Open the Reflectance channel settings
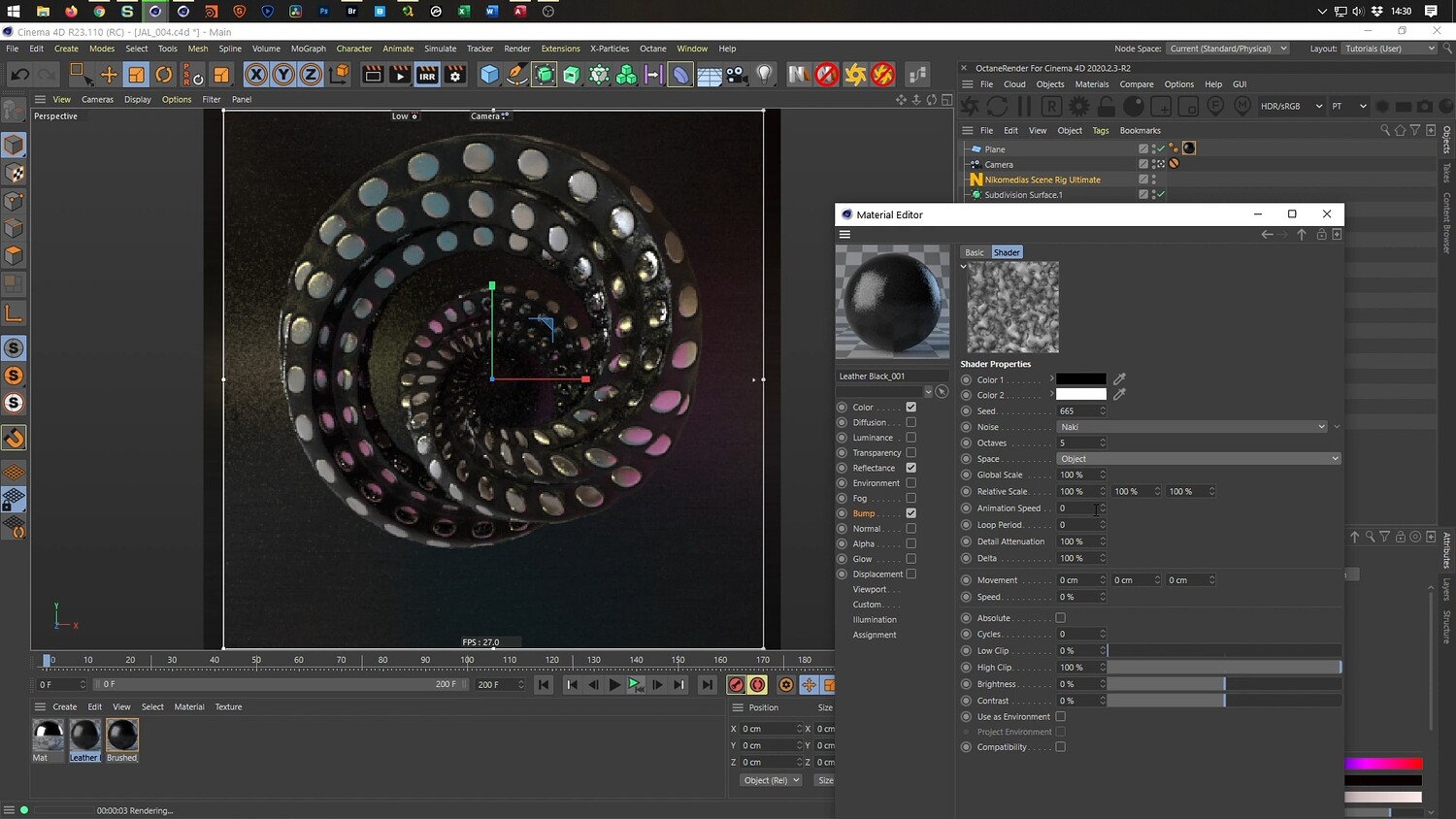Image resolution: width=1456 pixels, height=819 pixels. (x=874, y=468)
